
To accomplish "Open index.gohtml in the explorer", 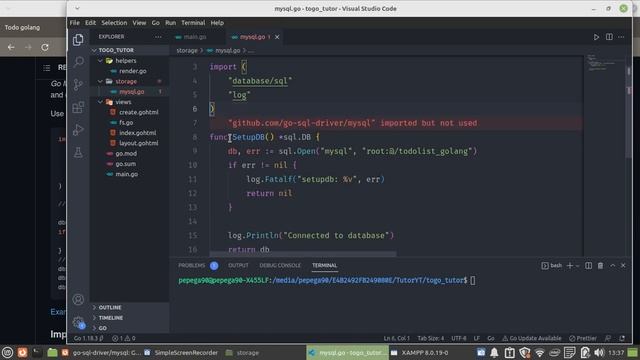I will pos(138,133).
